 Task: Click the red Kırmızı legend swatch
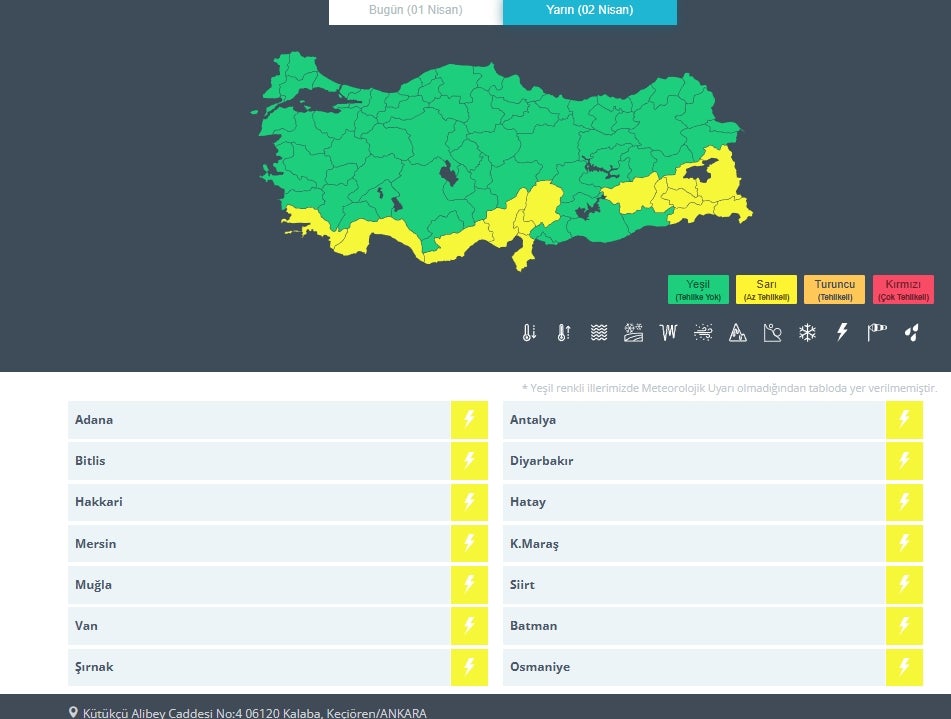(902, 289)
